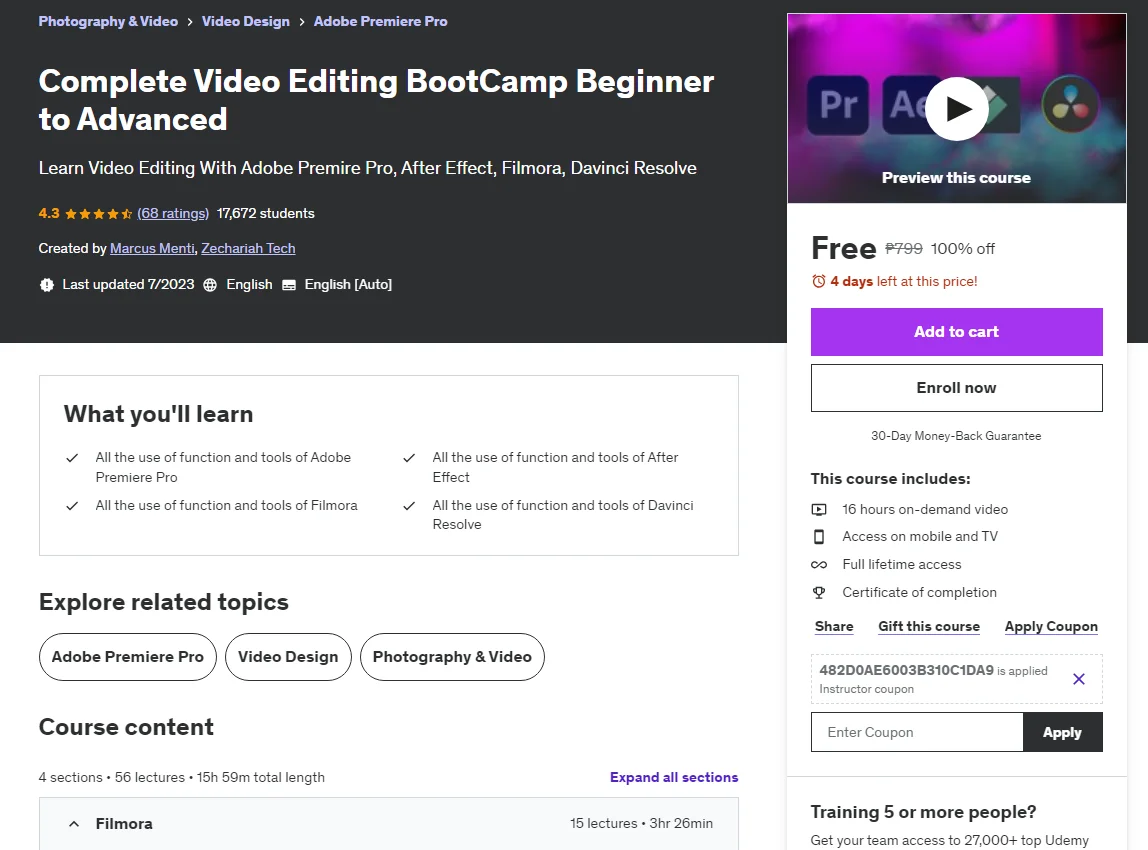Click the mobile device access icon

click(x=819, y=537)
